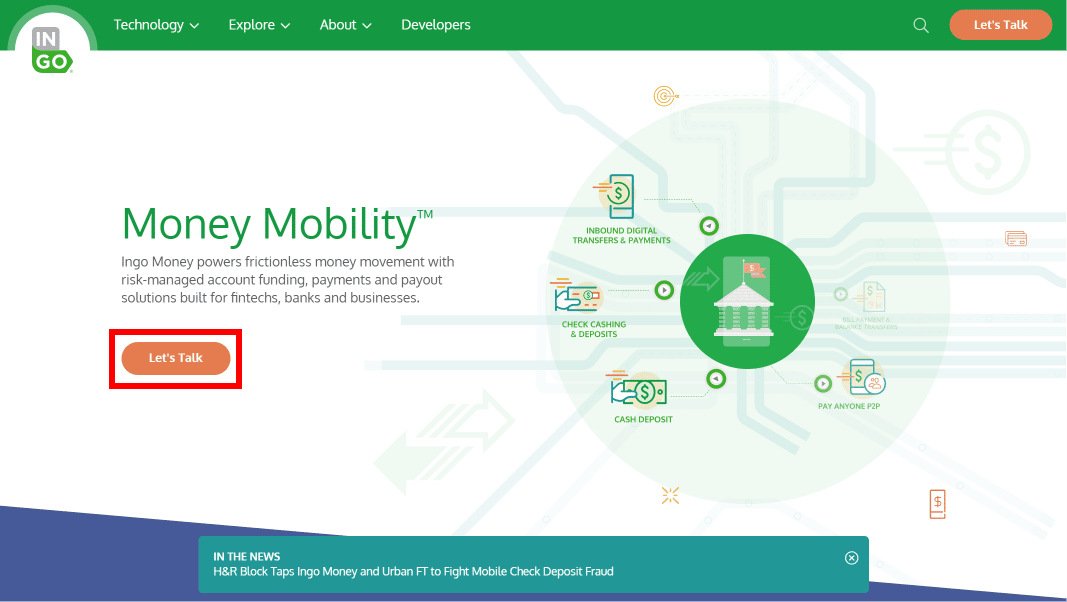This screenshot has height=602, width=1067.
Task: Go to the Developers page
Action: coord(435,25)
